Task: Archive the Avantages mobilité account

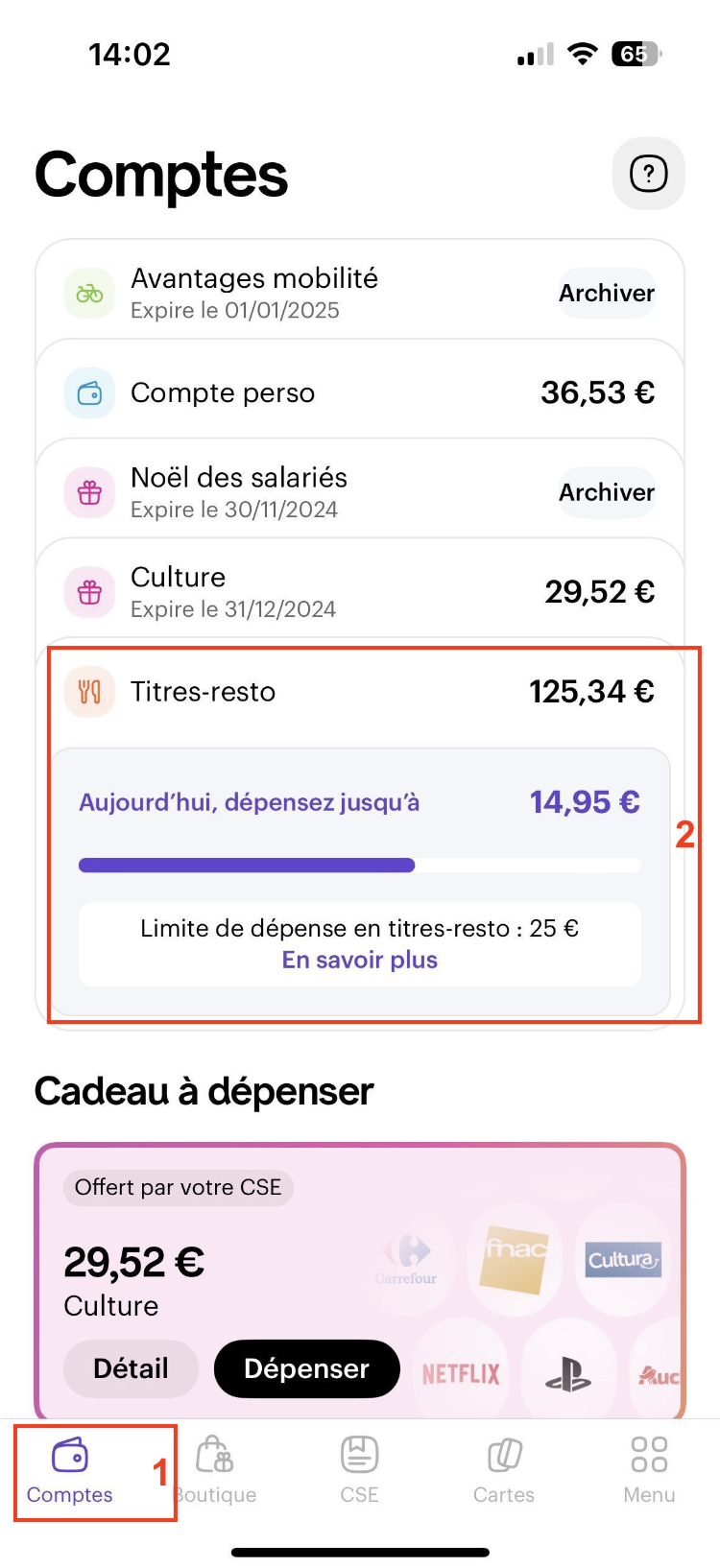Action: 607,294
